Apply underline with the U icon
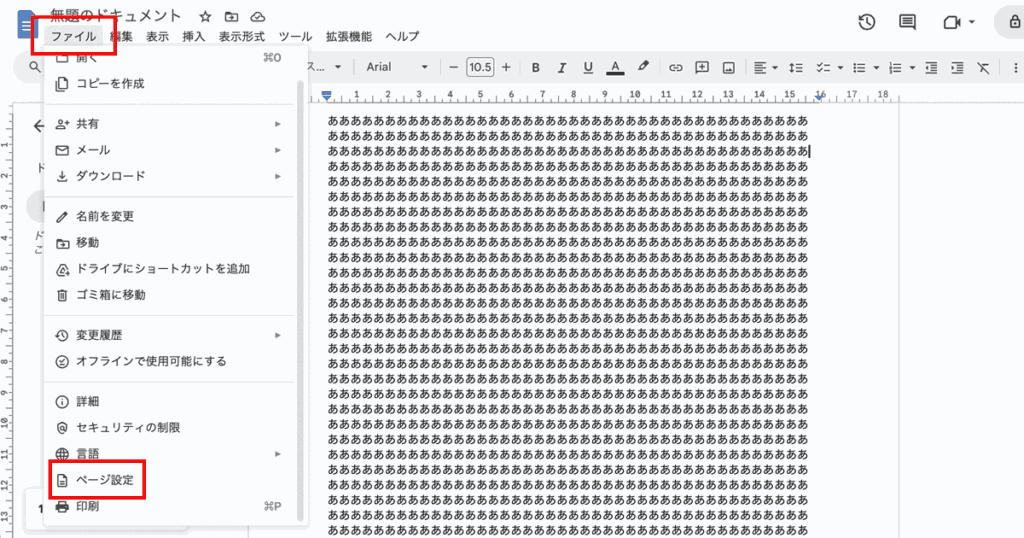 [x=588, y=67]
